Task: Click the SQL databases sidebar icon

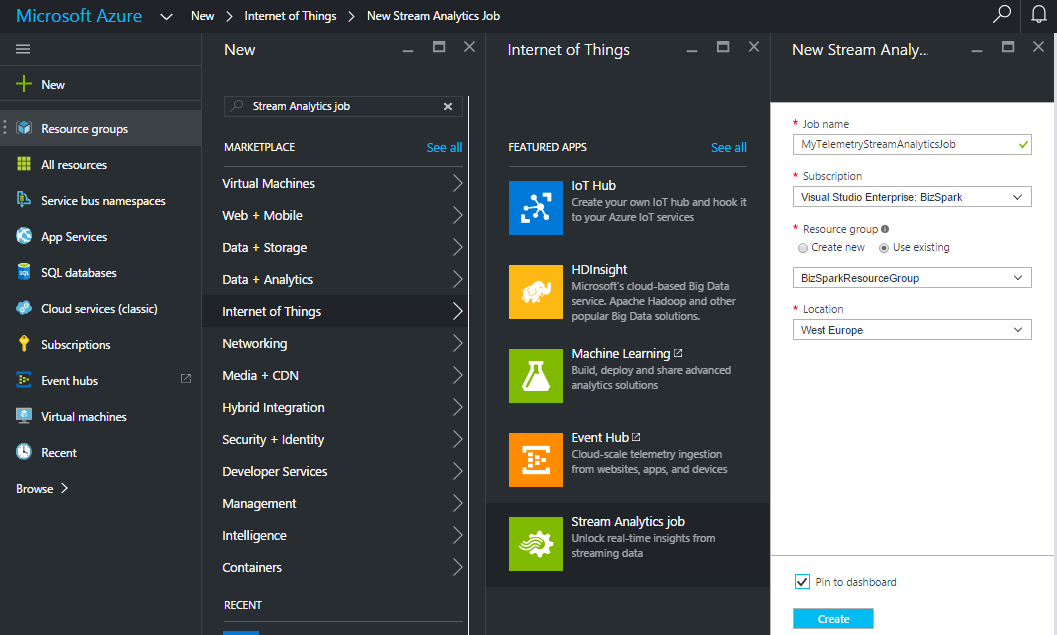Action: pyautogui.click(x=24, y=272)
